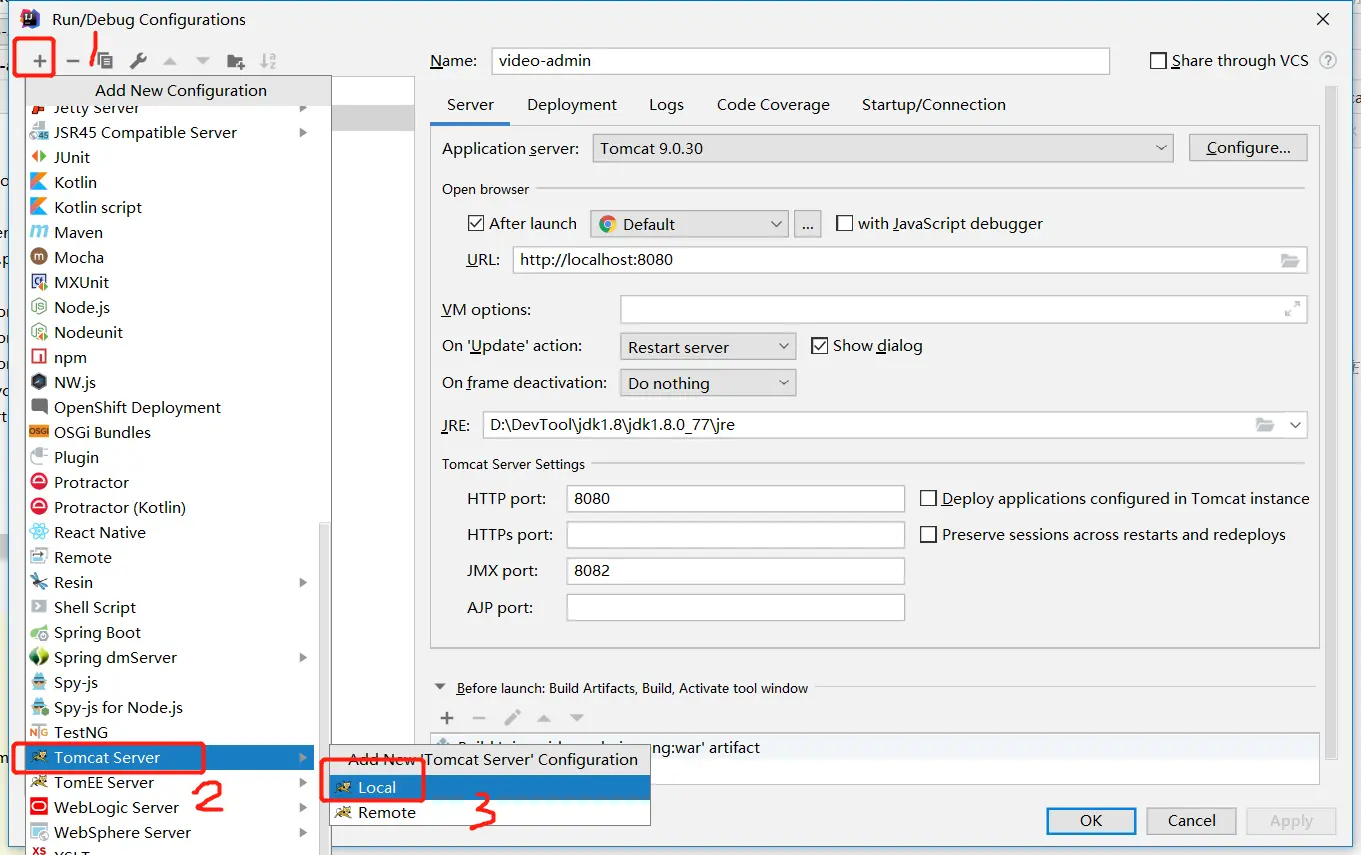The image size is (1361, 855).
Task: Browse URL with the folder icon
Action: click(1290, 260)
